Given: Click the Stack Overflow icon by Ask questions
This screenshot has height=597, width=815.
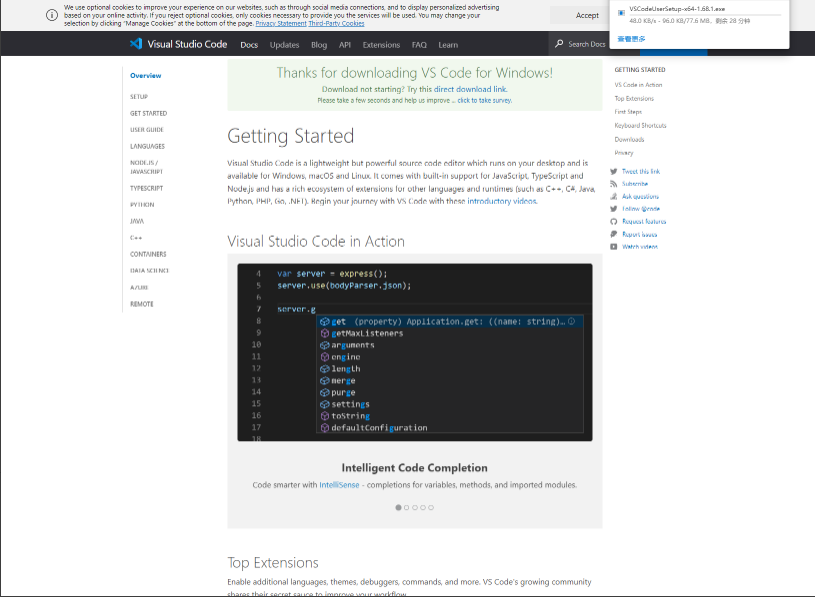Looking at the screenshot, I should (x=615, y=196).
